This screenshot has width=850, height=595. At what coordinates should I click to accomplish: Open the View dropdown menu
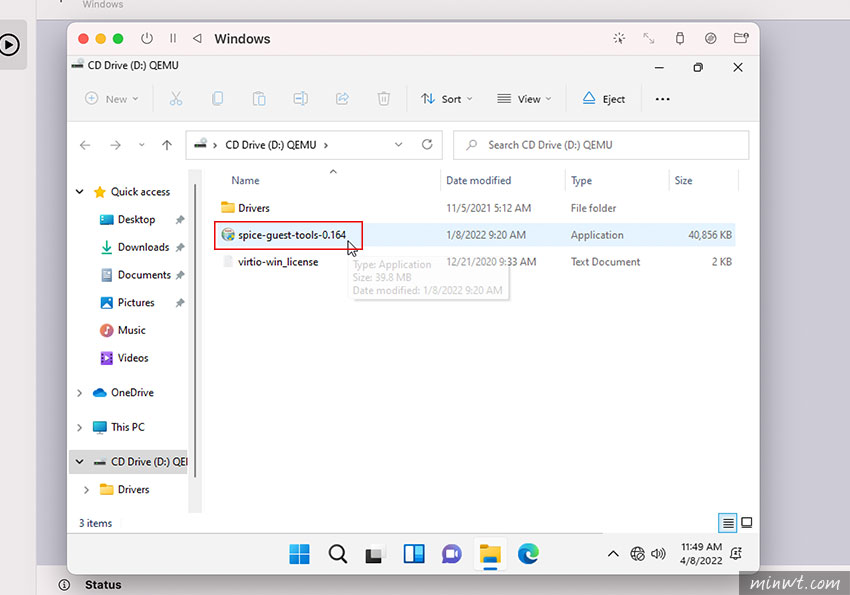coord(524,99)
